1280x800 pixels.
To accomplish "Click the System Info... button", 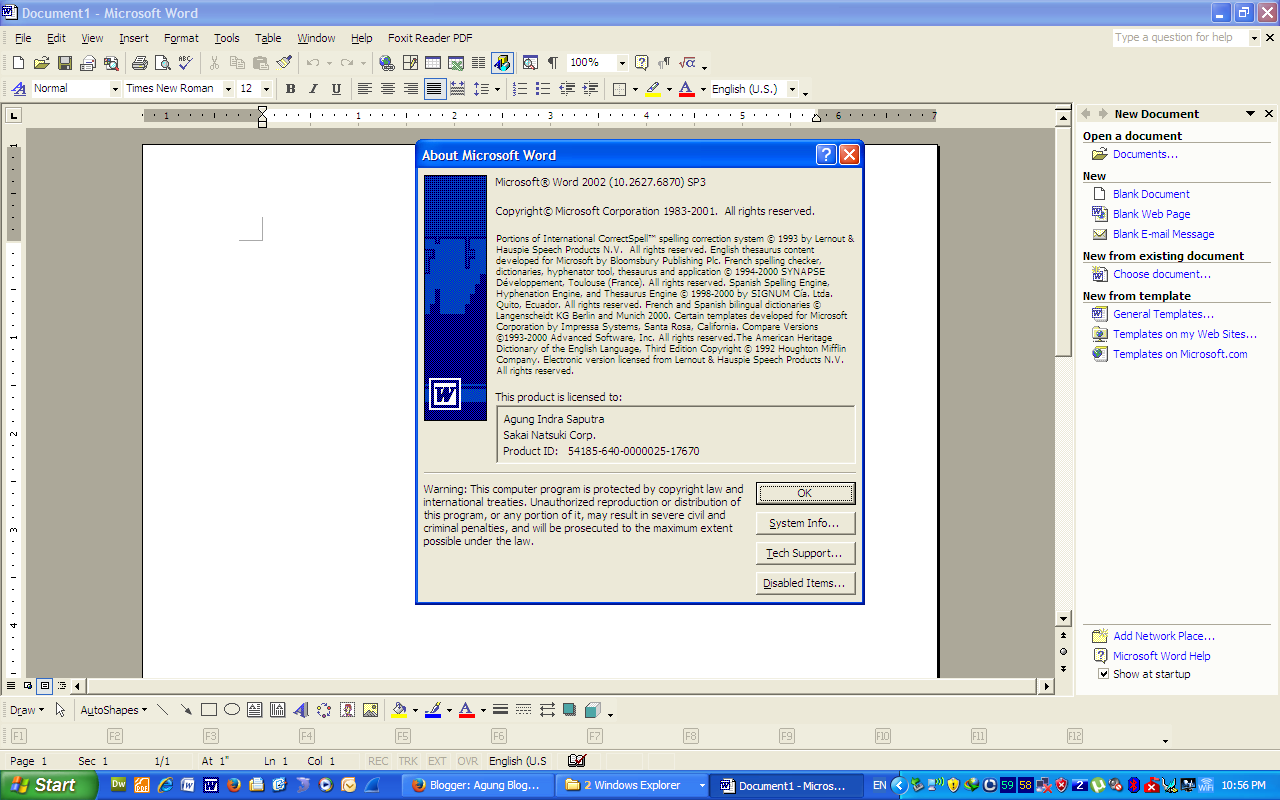I will click(x=805, y=523).
